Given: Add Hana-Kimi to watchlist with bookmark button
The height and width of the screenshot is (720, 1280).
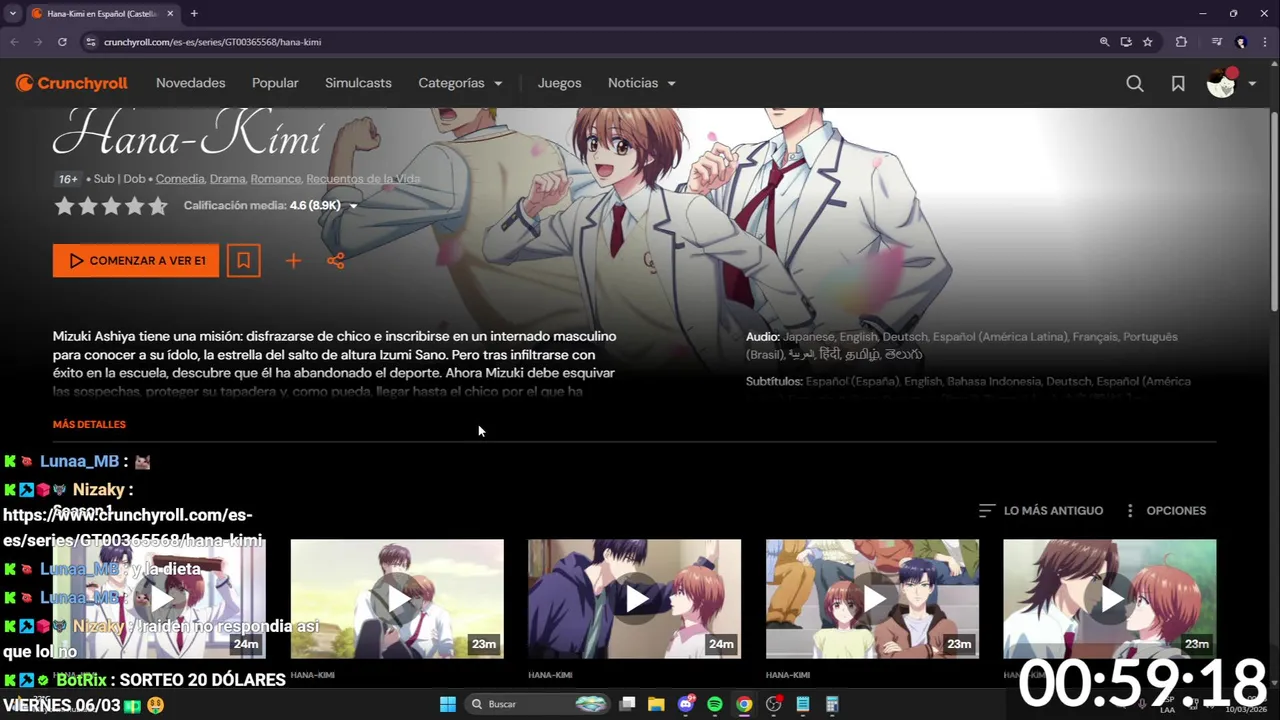Looking at the screenshot, I should [243, 261].
